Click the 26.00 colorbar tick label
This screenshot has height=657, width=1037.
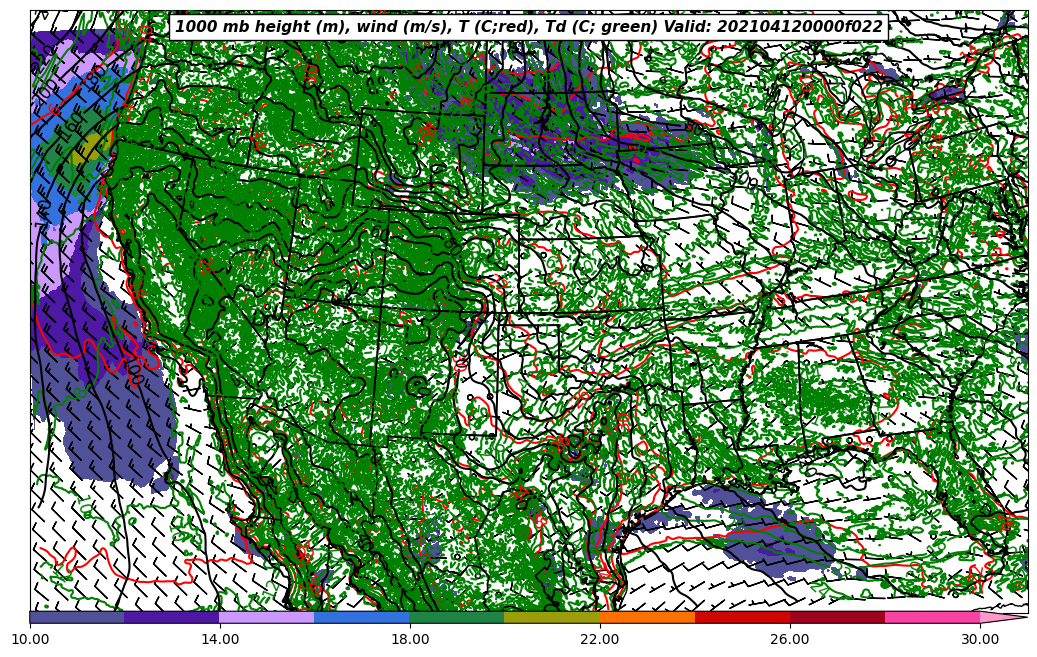(790, 640)
